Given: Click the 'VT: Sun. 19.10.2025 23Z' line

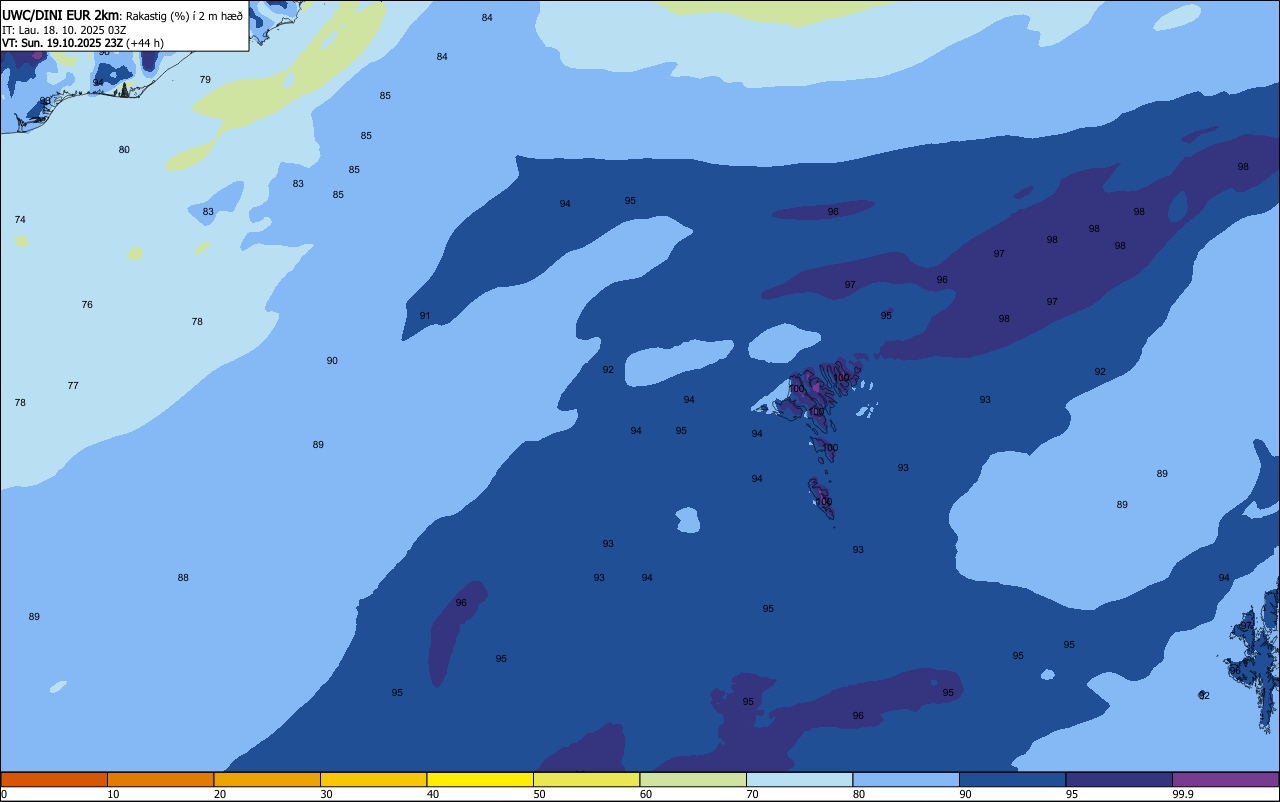Looking at the screenshot, I should [x=63, y=43].
